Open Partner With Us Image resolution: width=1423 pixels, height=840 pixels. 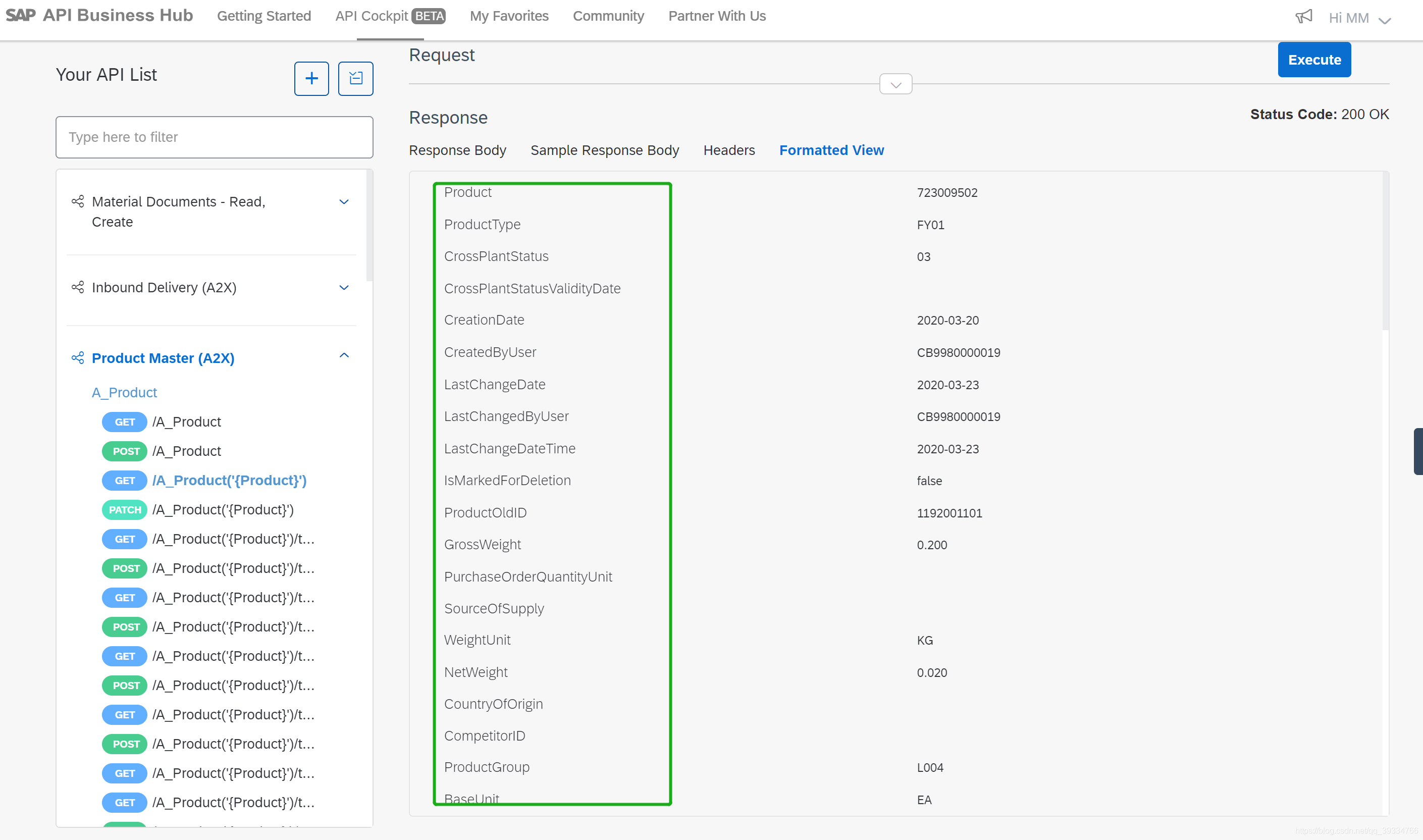click(717, 16)
